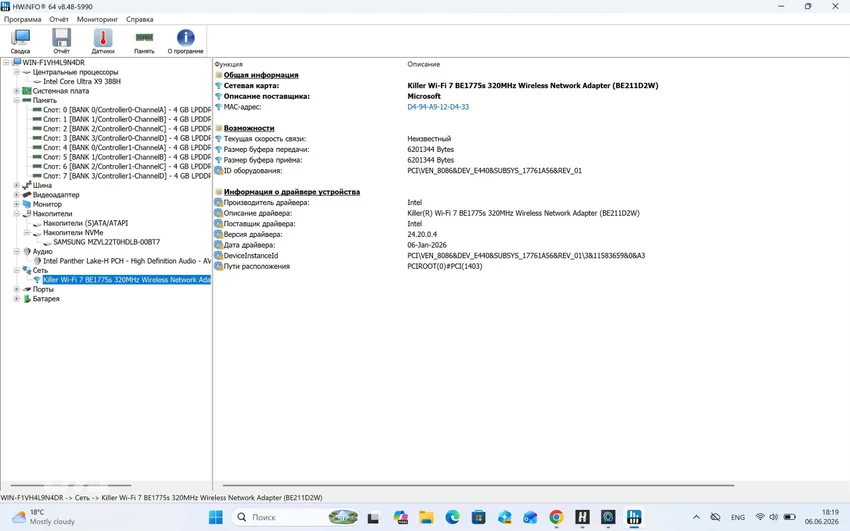Show hidden tray icons chevron

coord(696,517)
